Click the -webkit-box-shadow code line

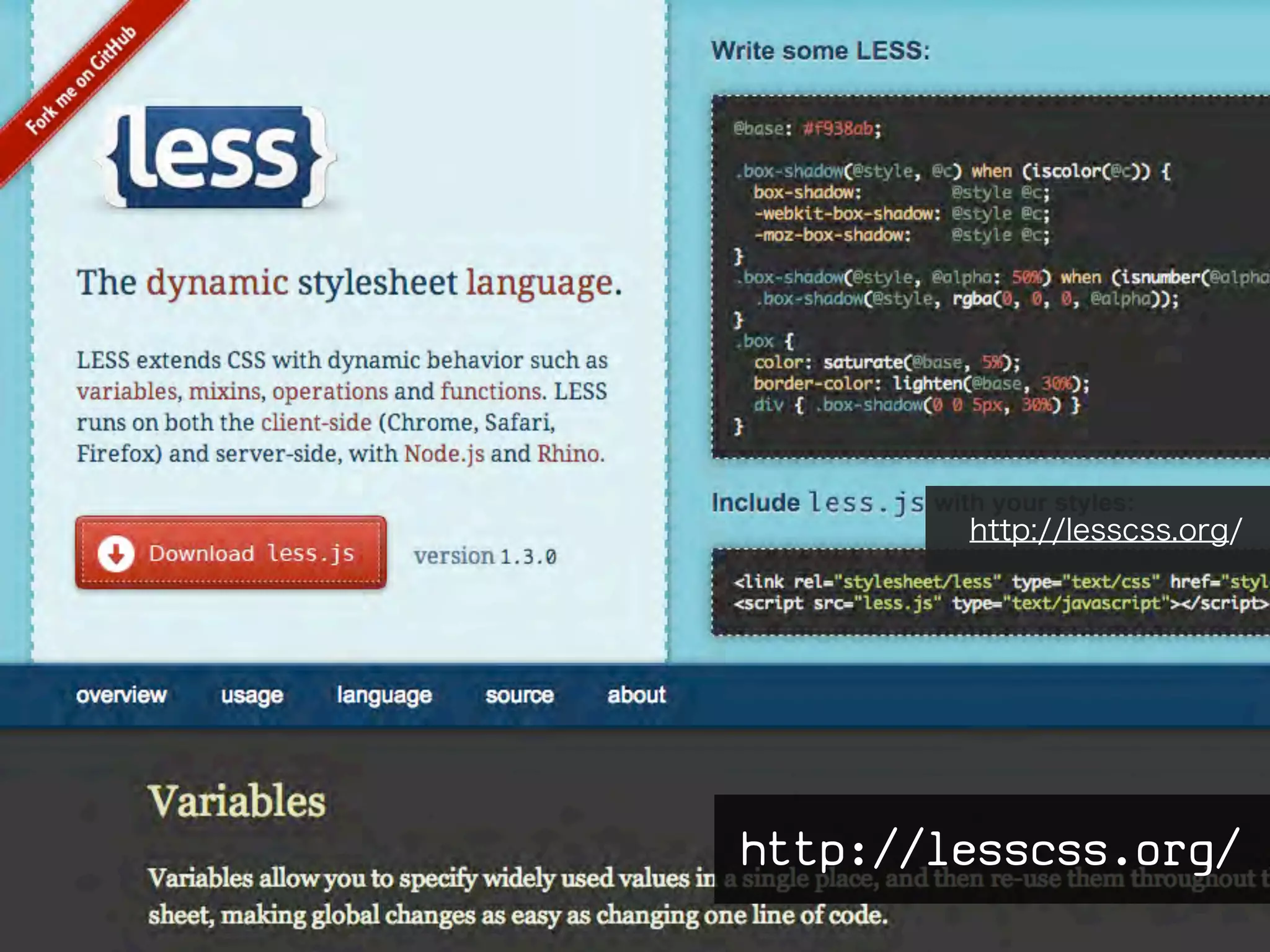pyautogui.click(x=902, y=214)
